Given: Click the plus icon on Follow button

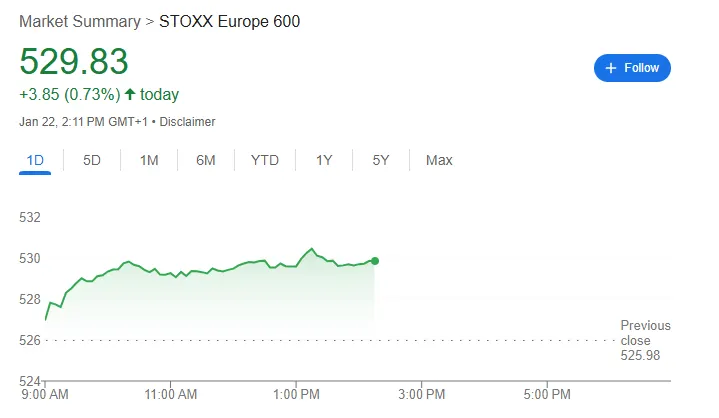Looking at the screenshot, I should click(x=610, y=68).
